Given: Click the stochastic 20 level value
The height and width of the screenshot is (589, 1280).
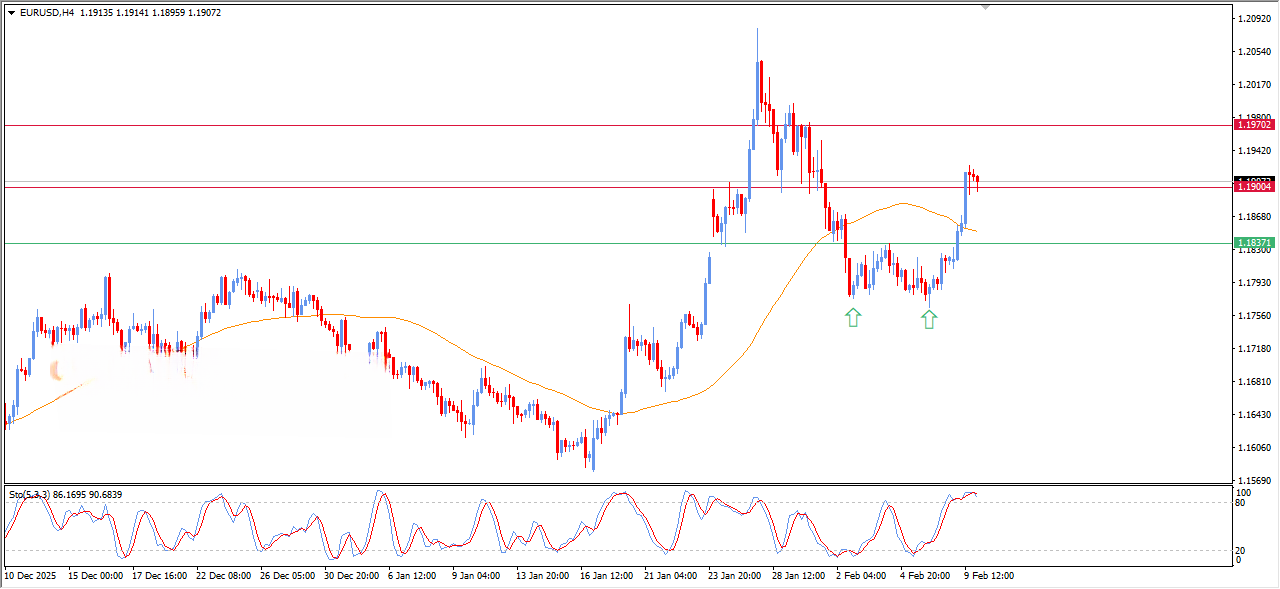Looking at the screenshot, I should click(x=1242, y=550).
